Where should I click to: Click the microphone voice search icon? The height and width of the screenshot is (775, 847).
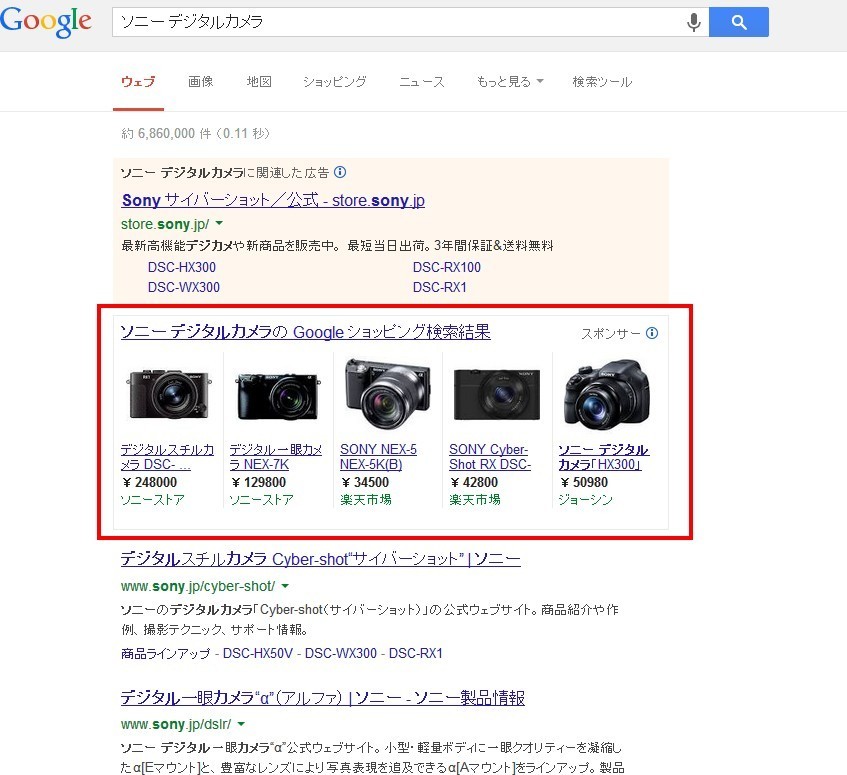click(694, 22)
